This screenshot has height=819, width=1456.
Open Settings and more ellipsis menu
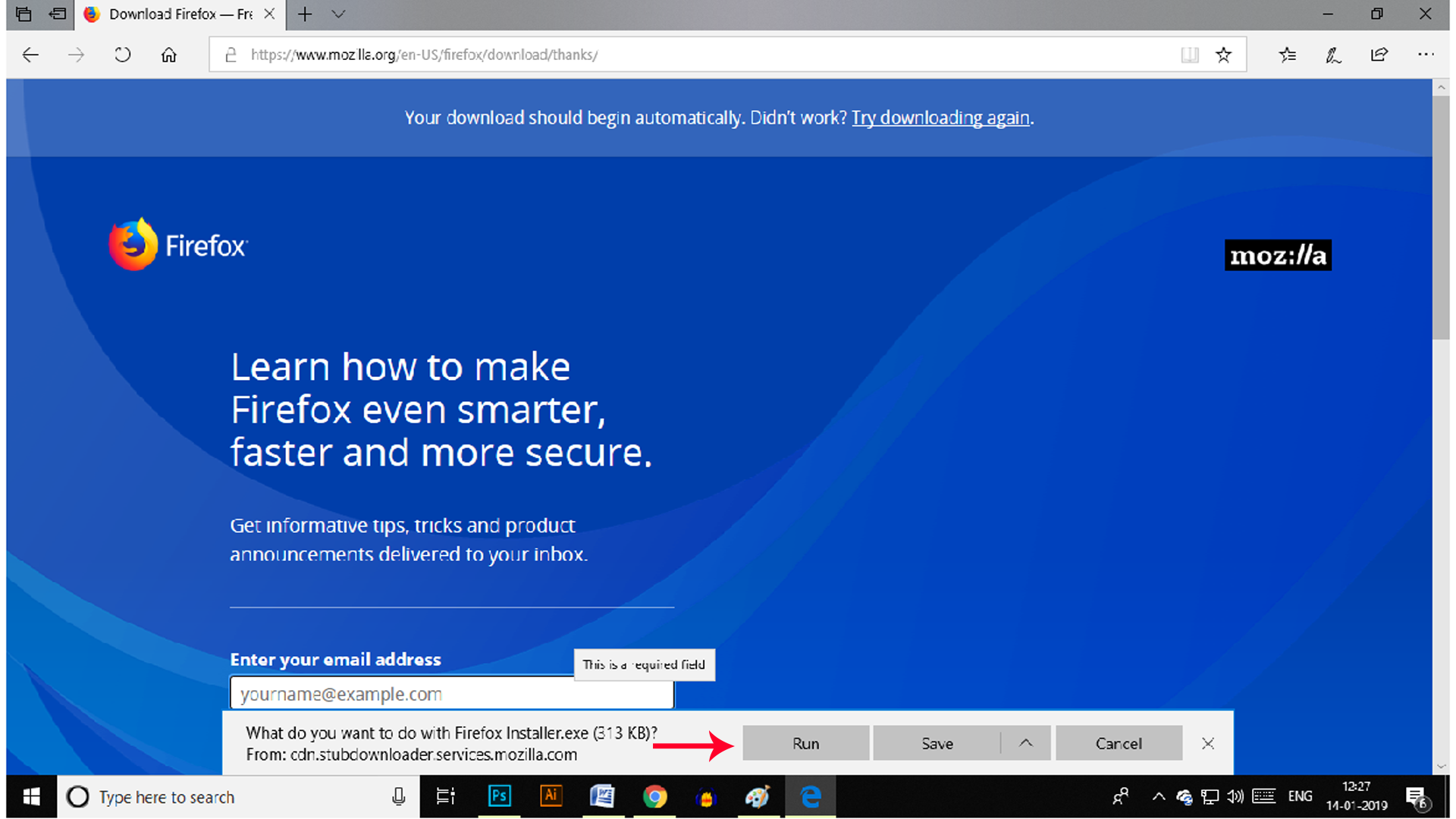pos(1426,55)
